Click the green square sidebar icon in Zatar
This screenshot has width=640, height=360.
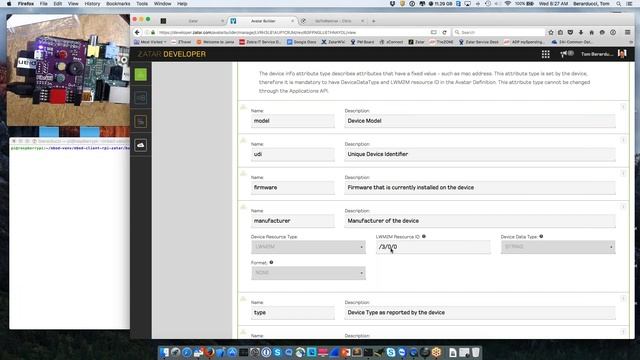pos(141,74)
